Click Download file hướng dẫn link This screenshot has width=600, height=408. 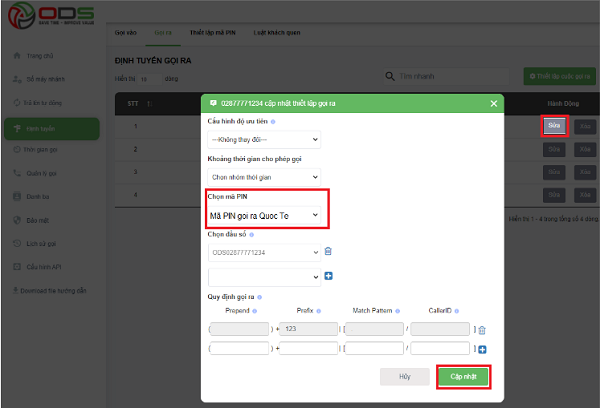(x=53, y=291)
